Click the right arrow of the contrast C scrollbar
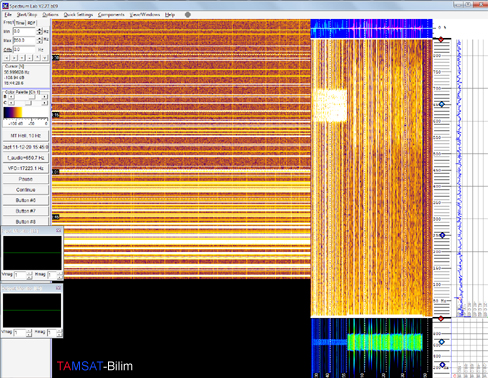This screenshot has height=378, width=488. pos(45,103)
